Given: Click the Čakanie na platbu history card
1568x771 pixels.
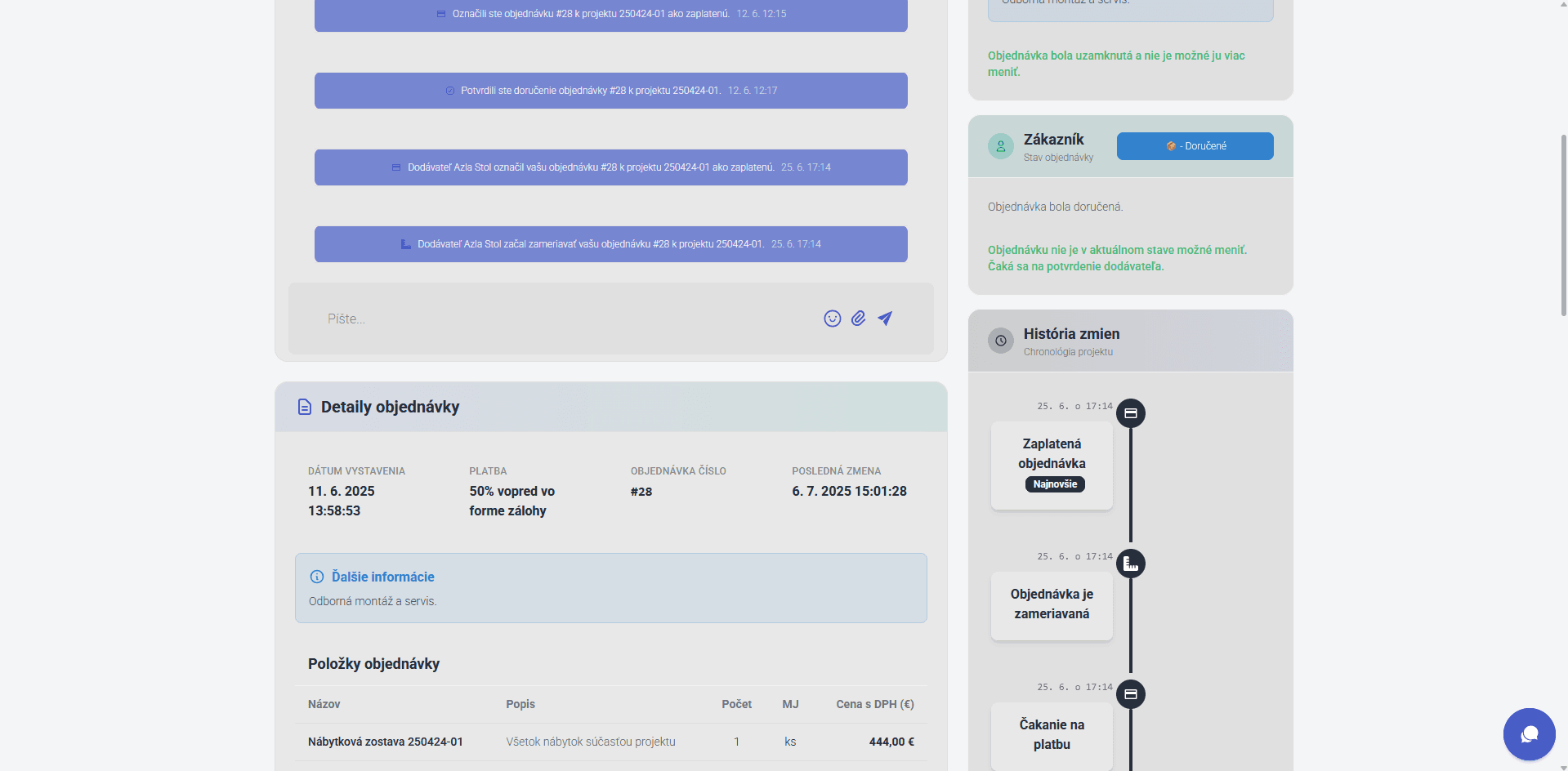Looking at the screenshot, I should 1052,735.
